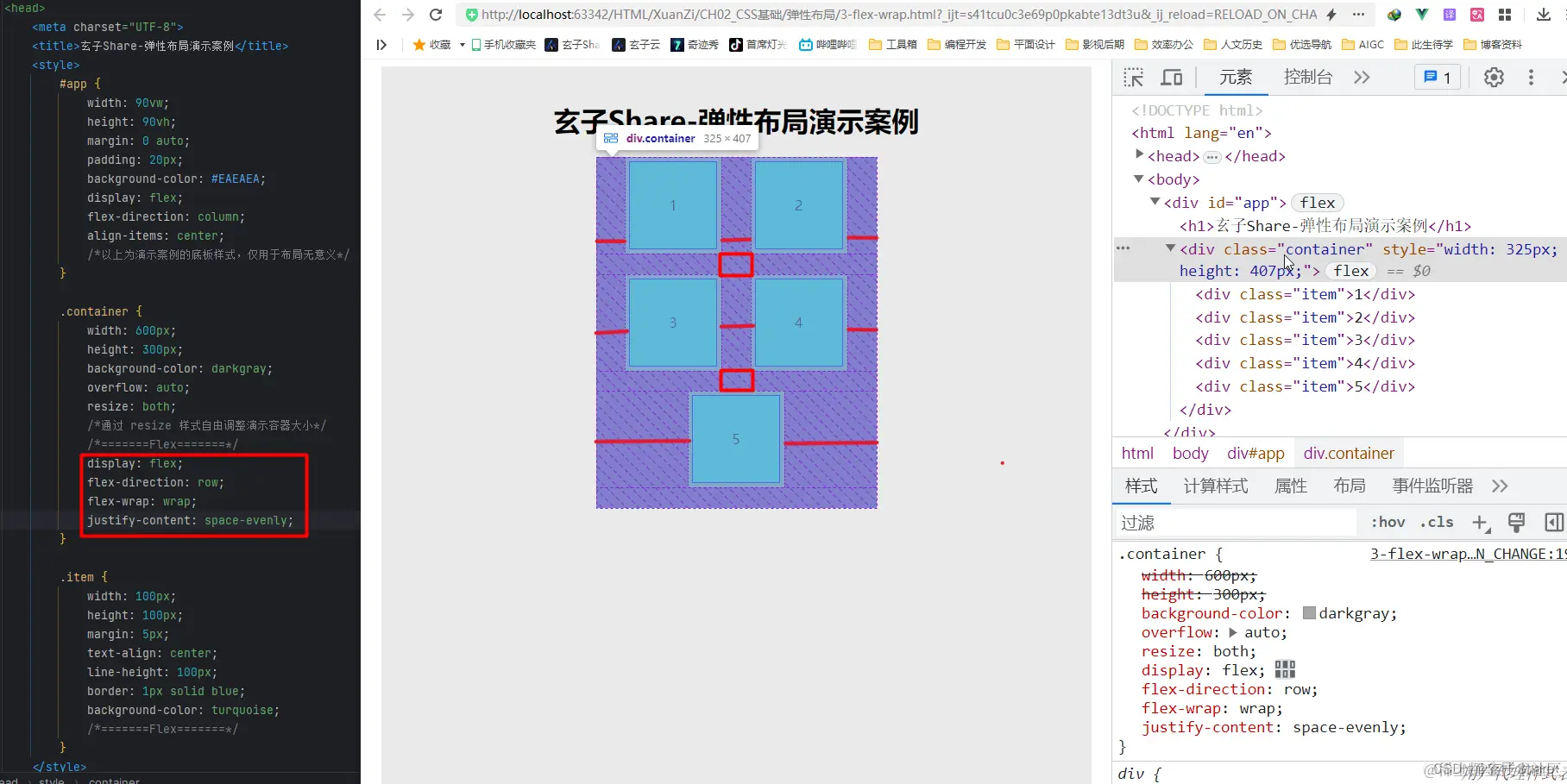
Task: Click the display flex grid editor icon
Action: coord(1285,668)
